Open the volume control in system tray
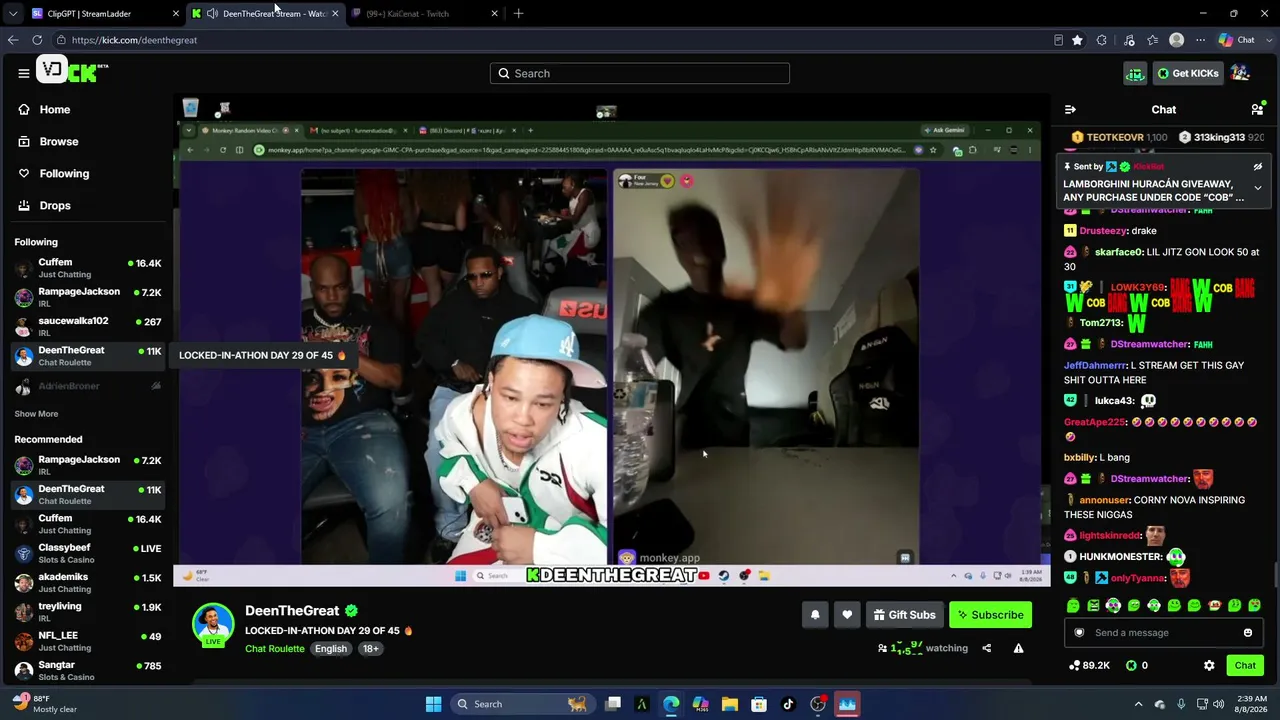Viewport: 1280px width, 720px height. coord(1218,704)
